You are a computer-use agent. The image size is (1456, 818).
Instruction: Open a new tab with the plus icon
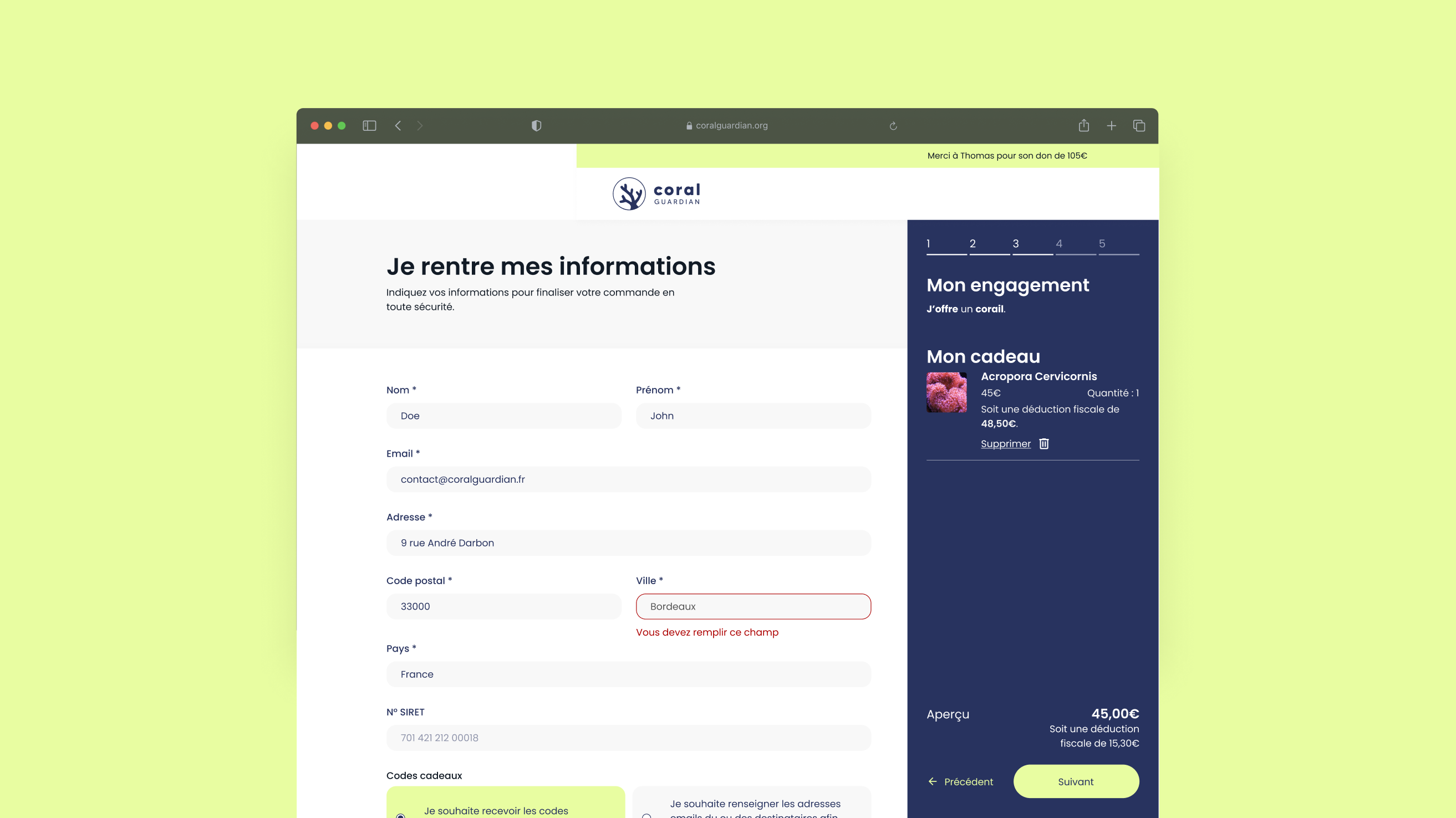point(1111,125)
